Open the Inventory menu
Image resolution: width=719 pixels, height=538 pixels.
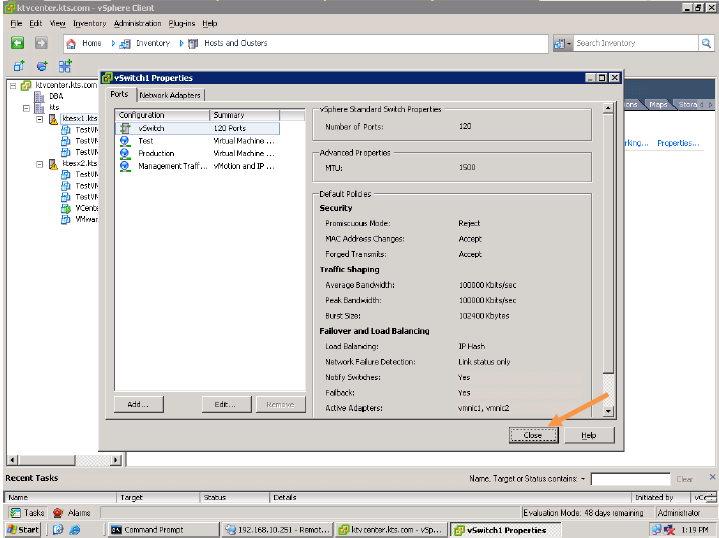[x=89, y=23]
